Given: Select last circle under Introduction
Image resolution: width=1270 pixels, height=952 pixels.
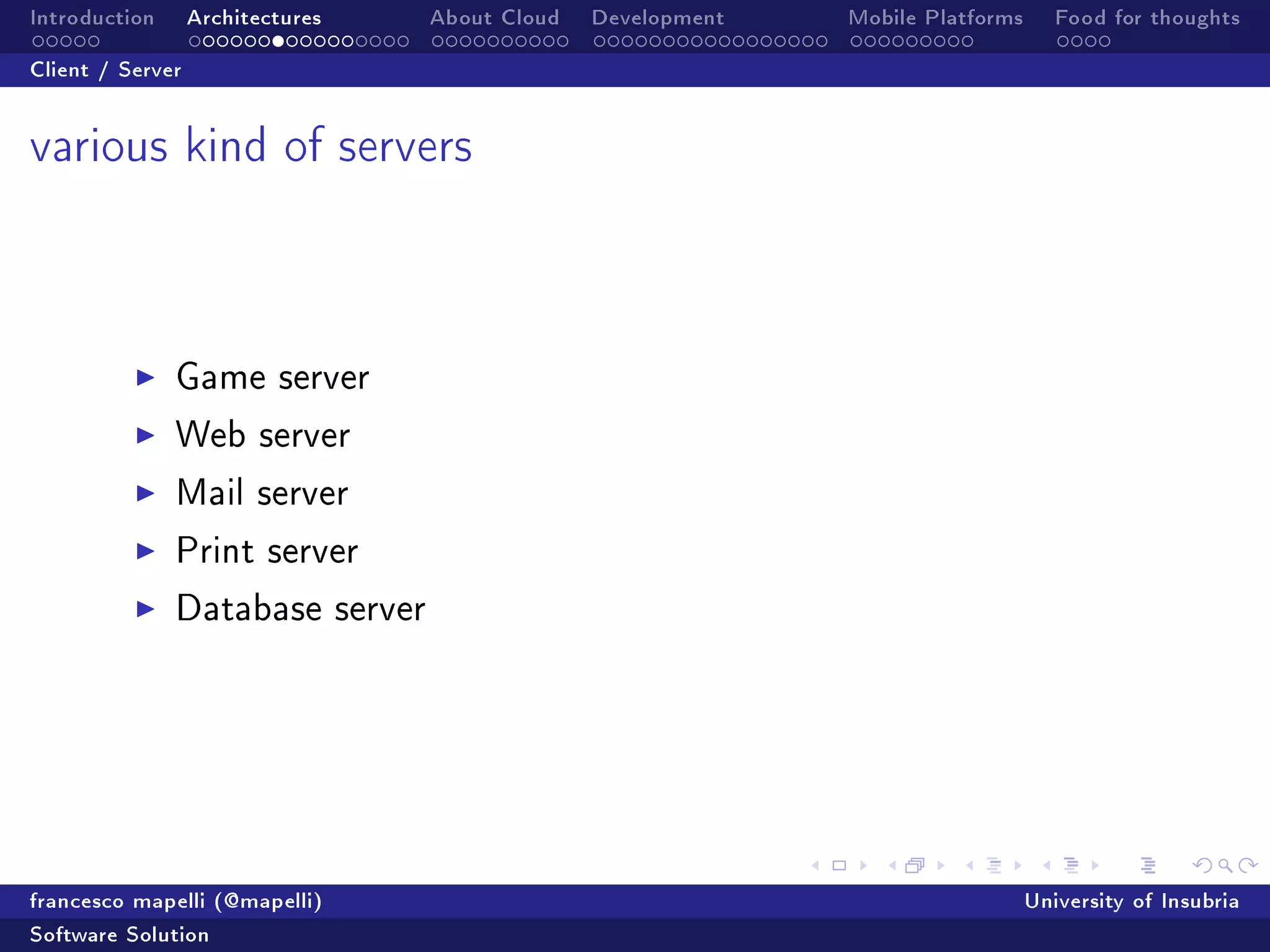Looking at the screenshot, I should pyautogui.click(x=94, y=42).
